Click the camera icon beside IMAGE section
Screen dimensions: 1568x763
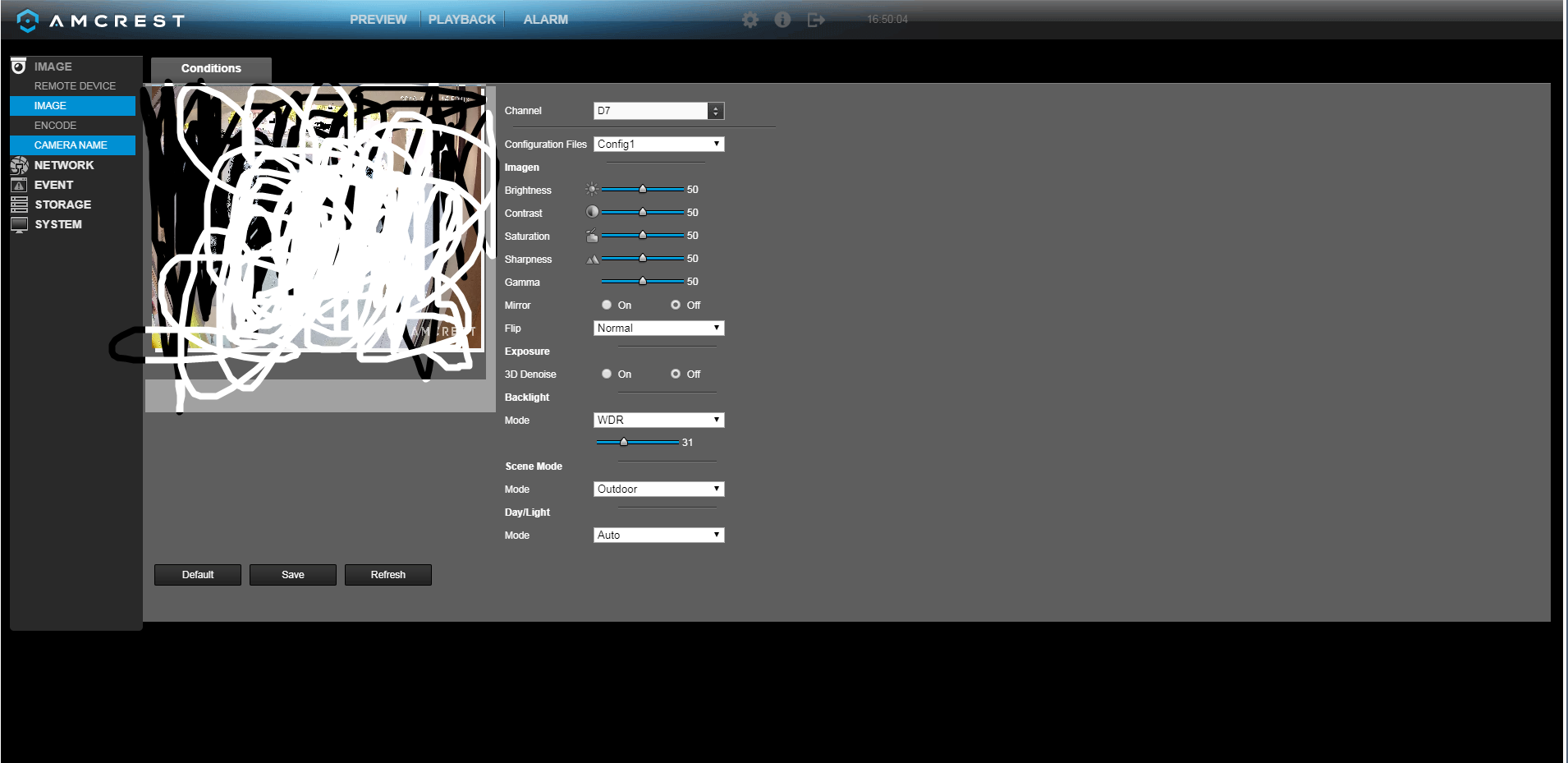(x=19, y=67)
